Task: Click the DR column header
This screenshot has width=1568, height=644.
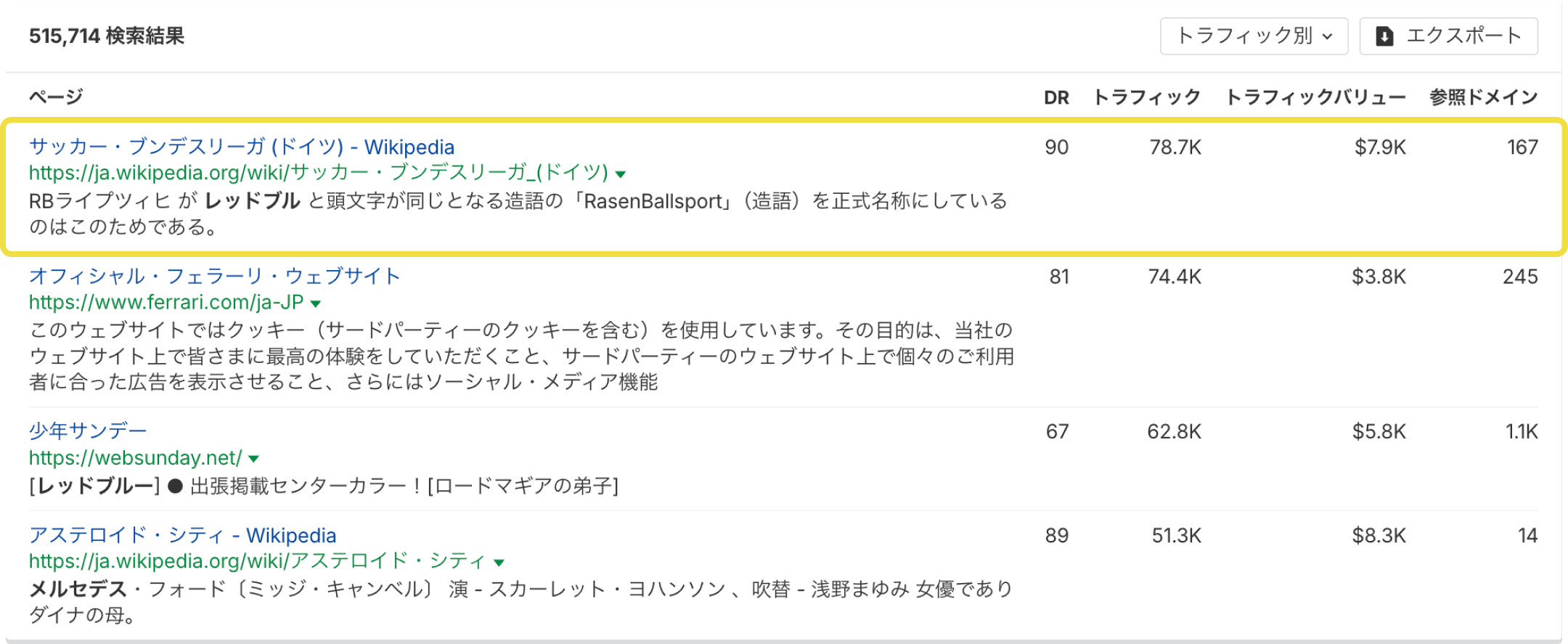Action: pyautogui.click(x=1056, y=97)
